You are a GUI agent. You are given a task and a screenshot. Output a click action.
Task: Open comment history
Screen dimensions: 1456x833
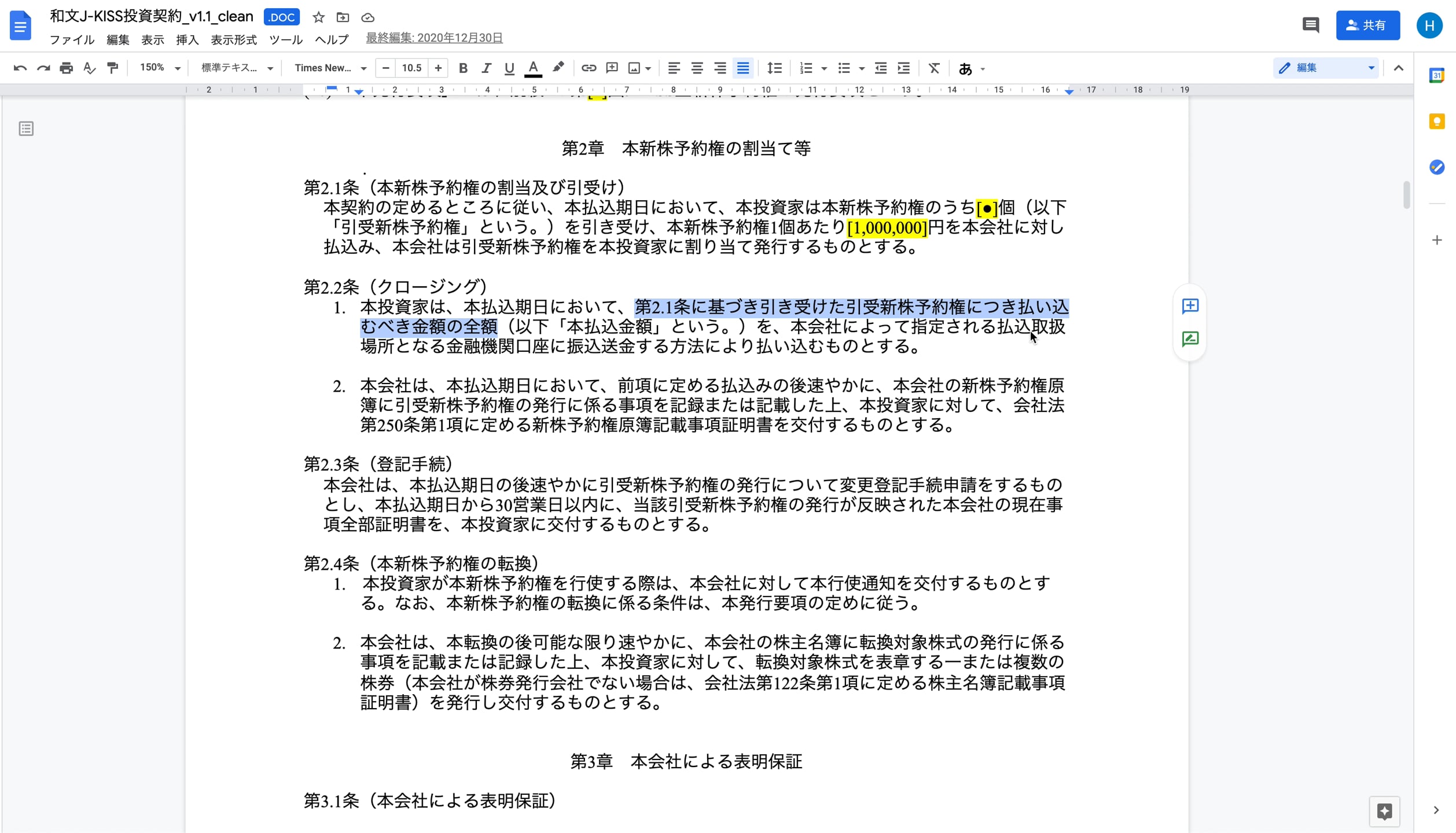click(1310, 25)
